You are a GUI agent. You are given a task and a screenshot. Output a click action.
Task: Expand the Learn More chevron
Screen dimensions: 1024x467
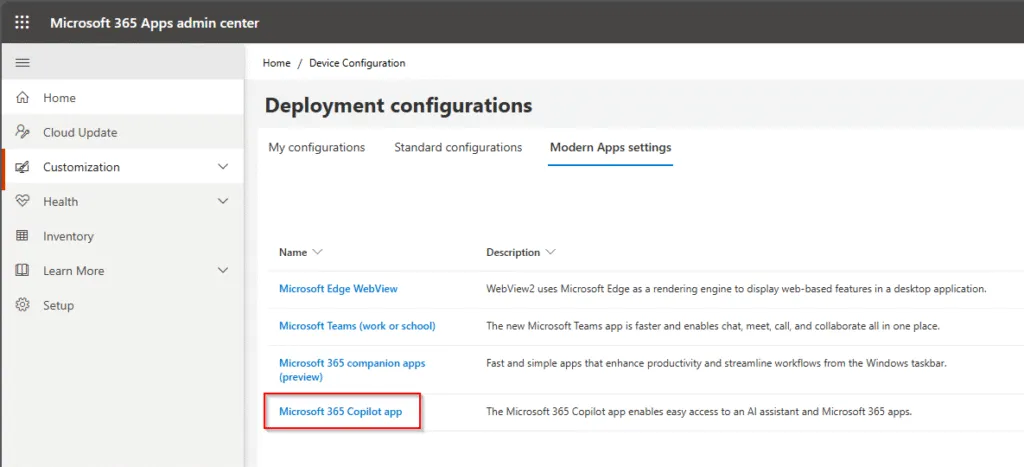pyautogui.click(x=223, y=270)
